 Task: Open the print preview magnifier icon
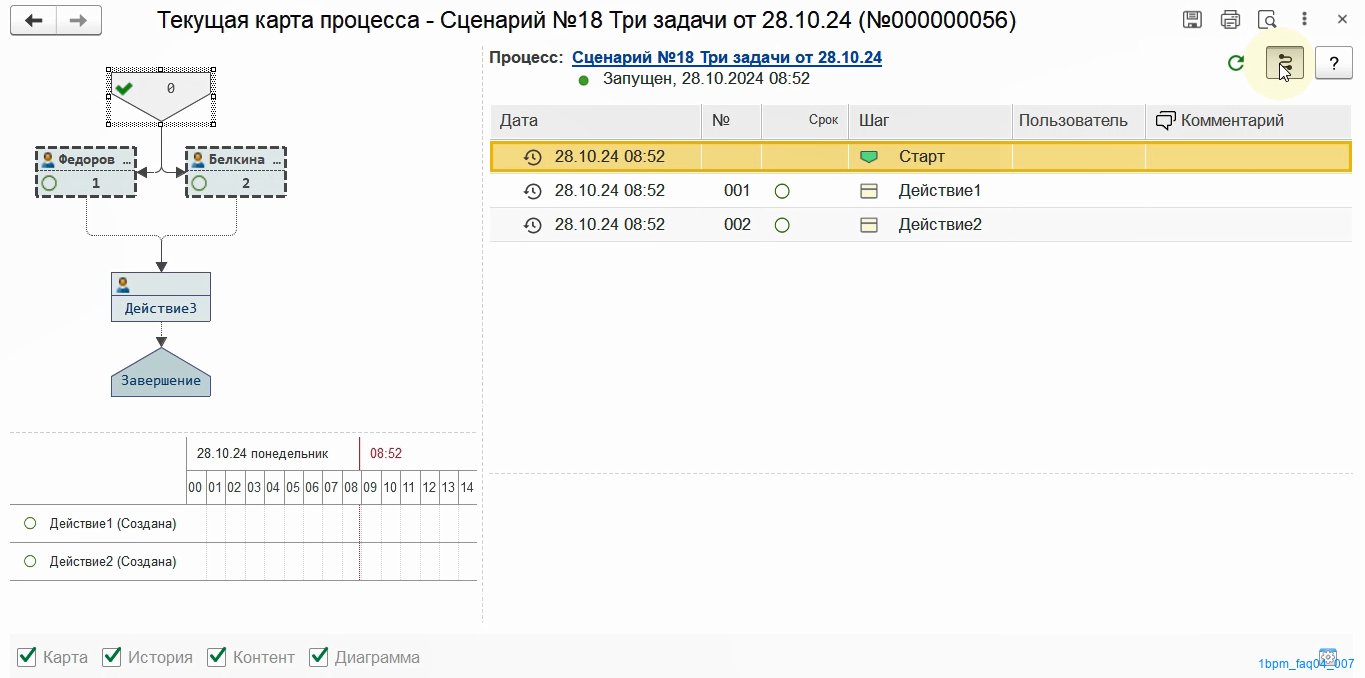click(x=1267, y=20)
